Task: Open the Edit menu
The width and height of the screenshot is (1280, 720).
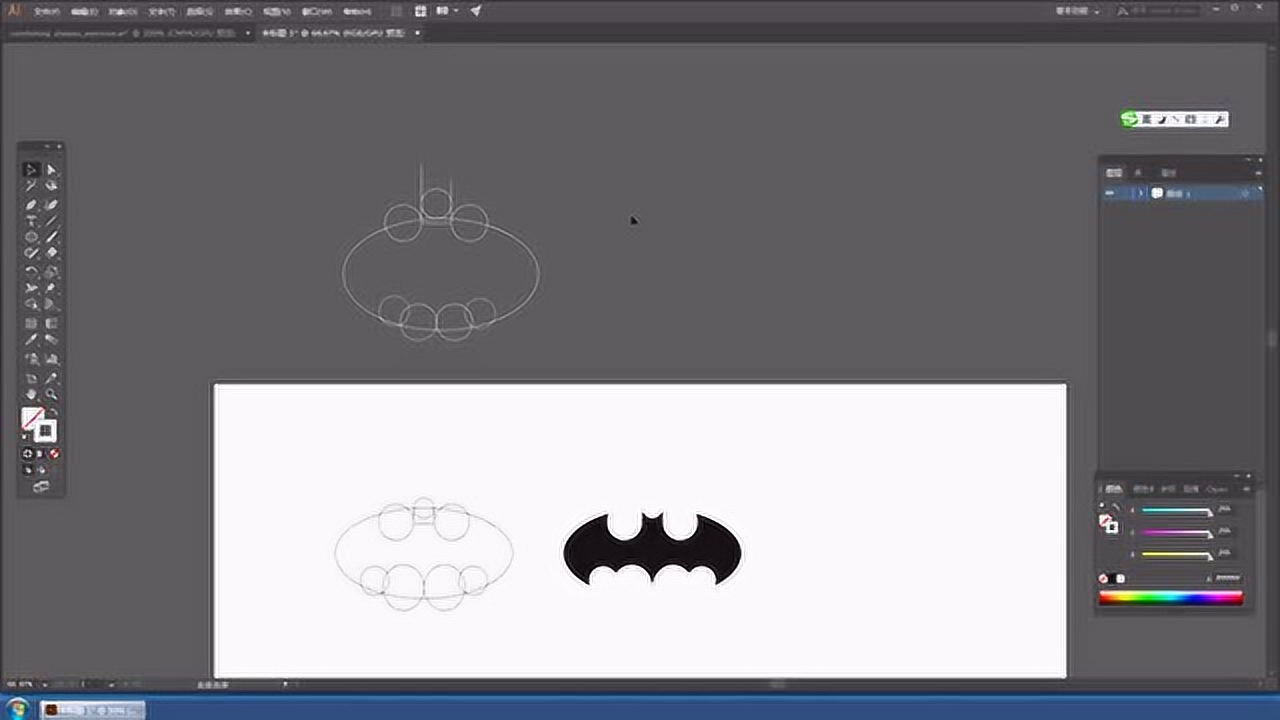Action: coord(84,11)
